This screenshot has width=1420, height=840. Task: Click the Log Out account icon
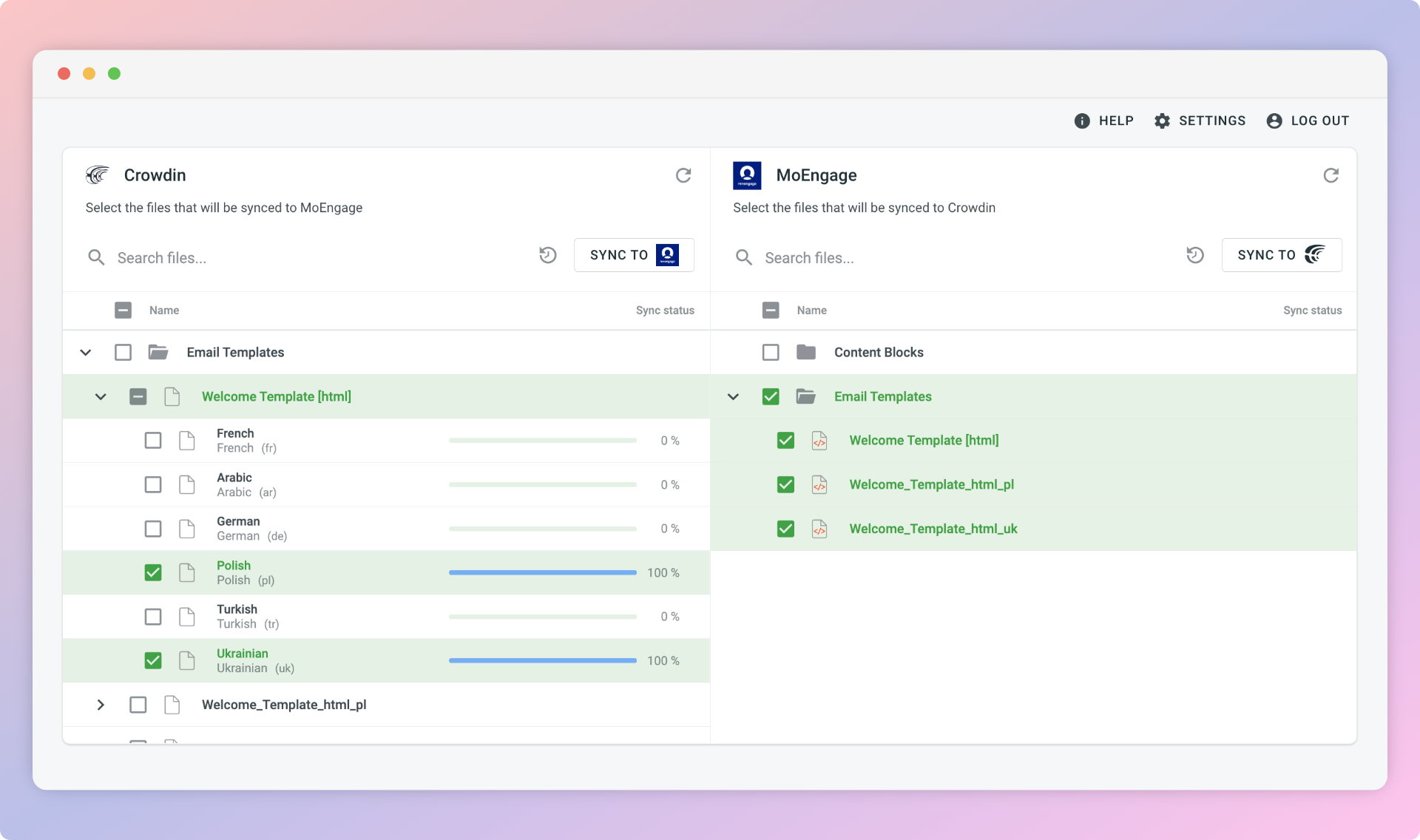1274,121
